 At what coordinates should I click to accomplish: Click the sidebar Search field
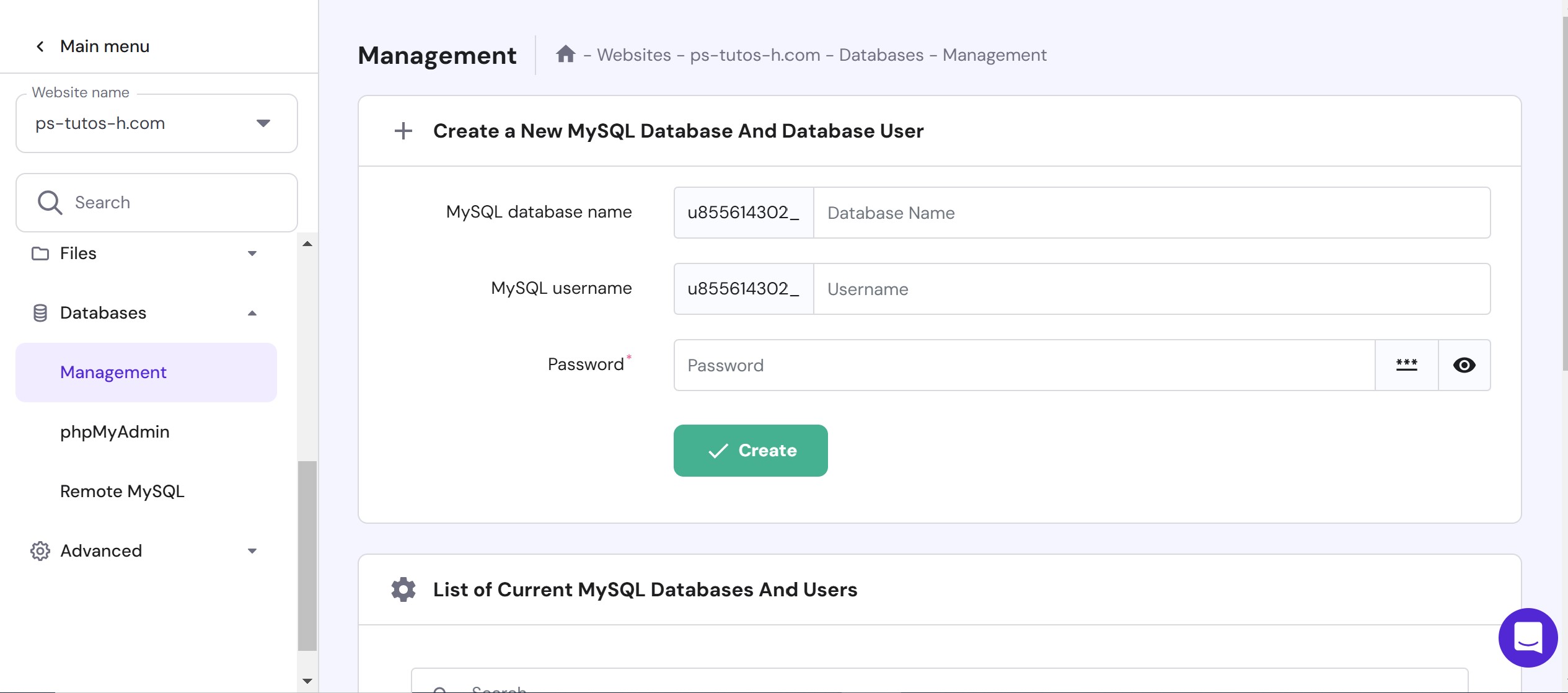[157, 203]
